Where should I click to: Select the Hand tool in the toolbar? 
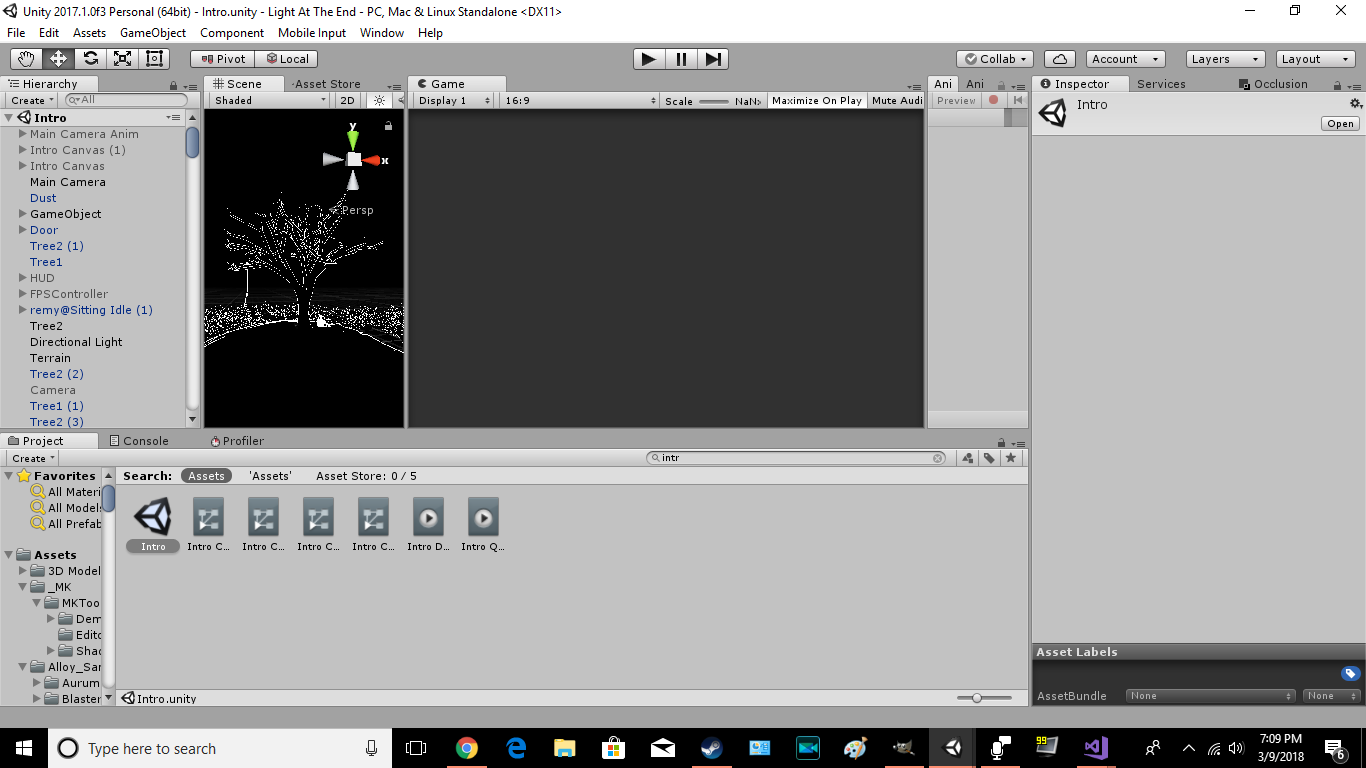(x=24, y=58)
